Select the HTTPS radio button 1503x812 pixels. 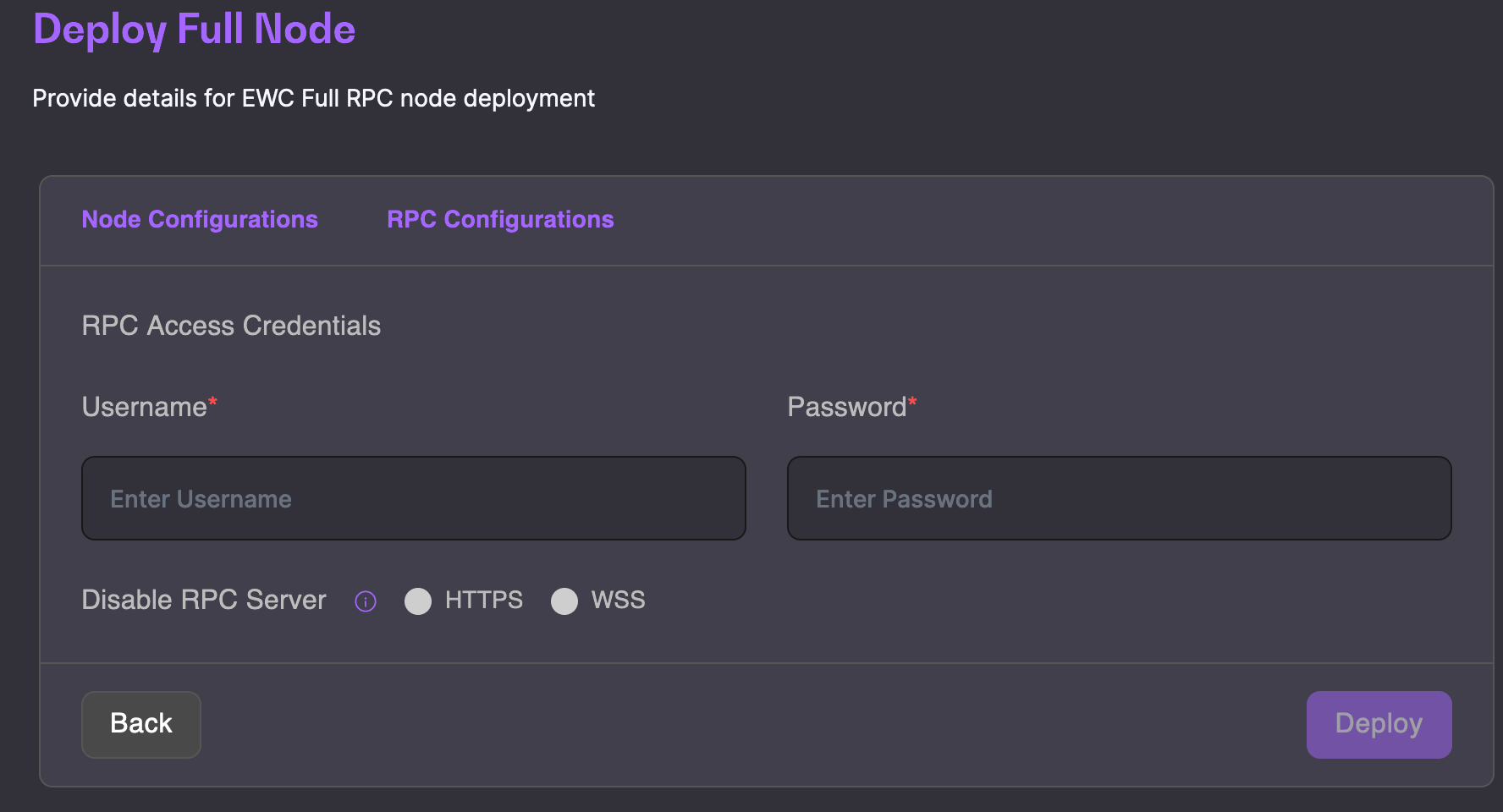tap(418, 601)
